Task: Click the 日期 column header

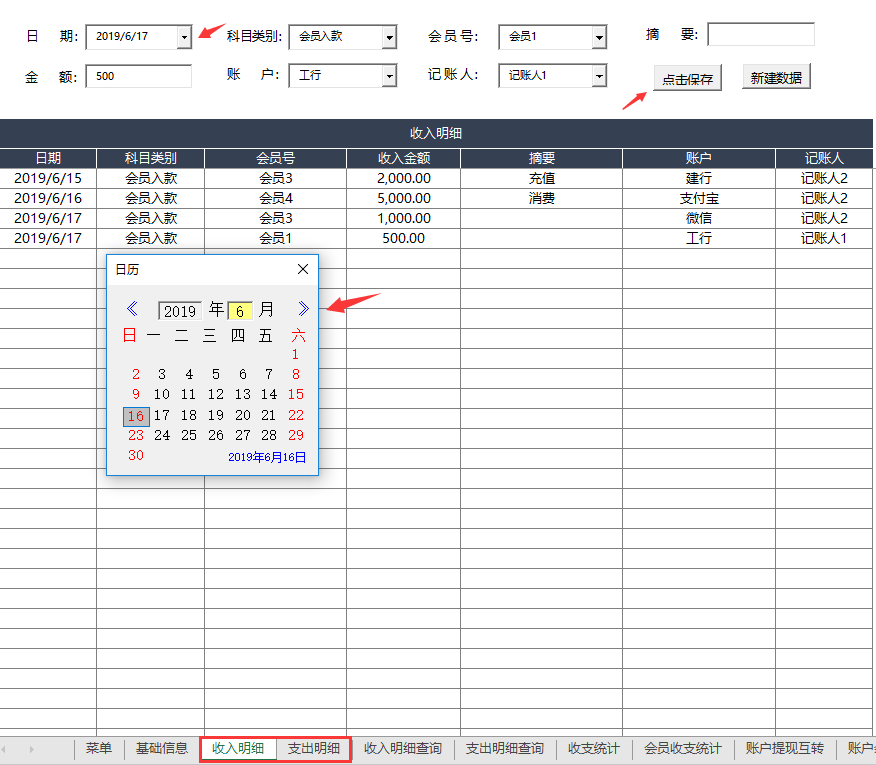Action: (x=48, y=158)
